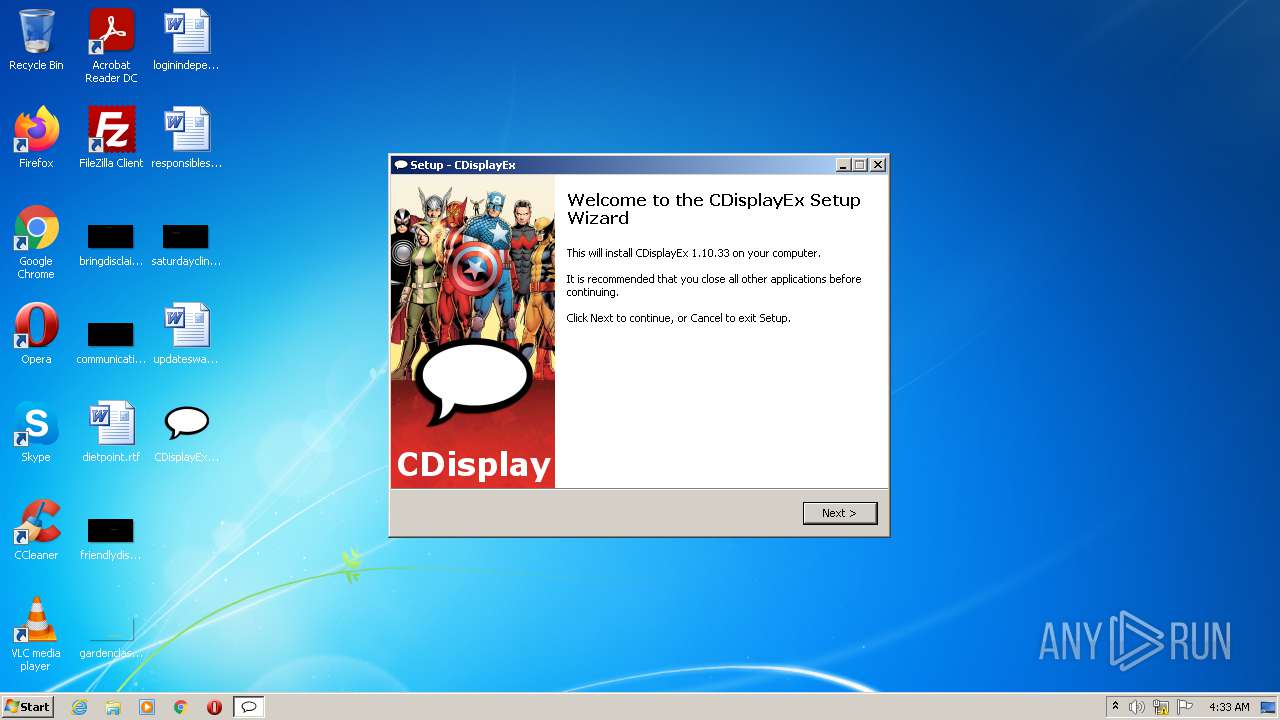Click the Next button in Setup wizard

click(840, 513)
